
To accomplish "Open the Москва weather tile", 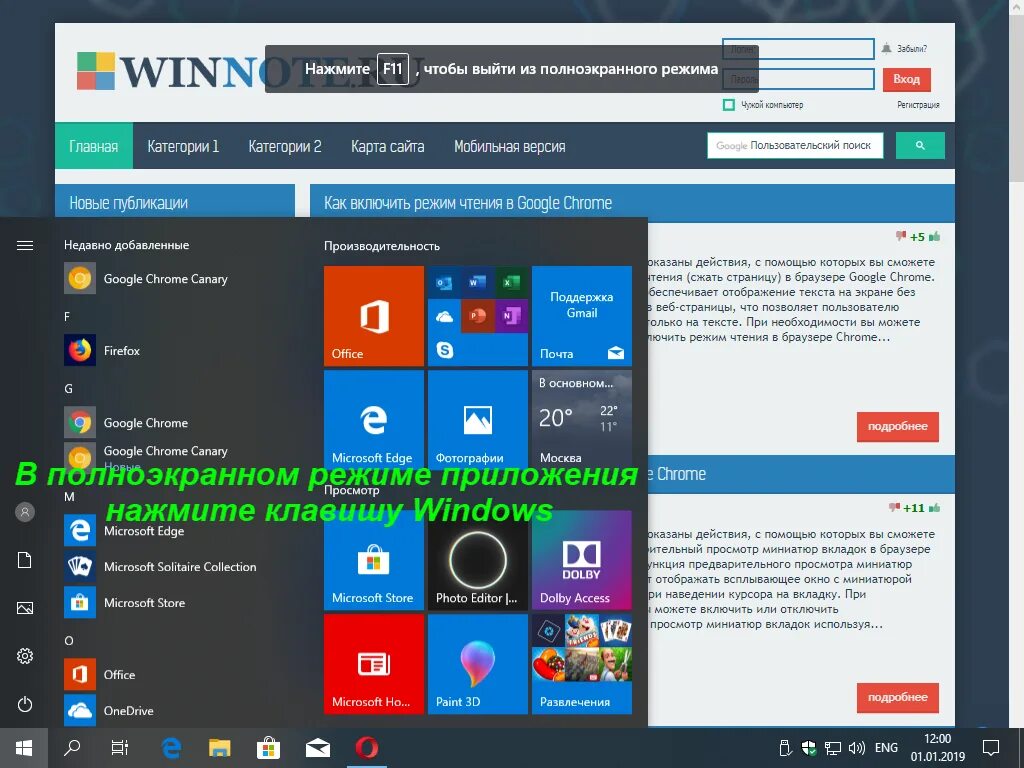I will (x=582, y=420).
